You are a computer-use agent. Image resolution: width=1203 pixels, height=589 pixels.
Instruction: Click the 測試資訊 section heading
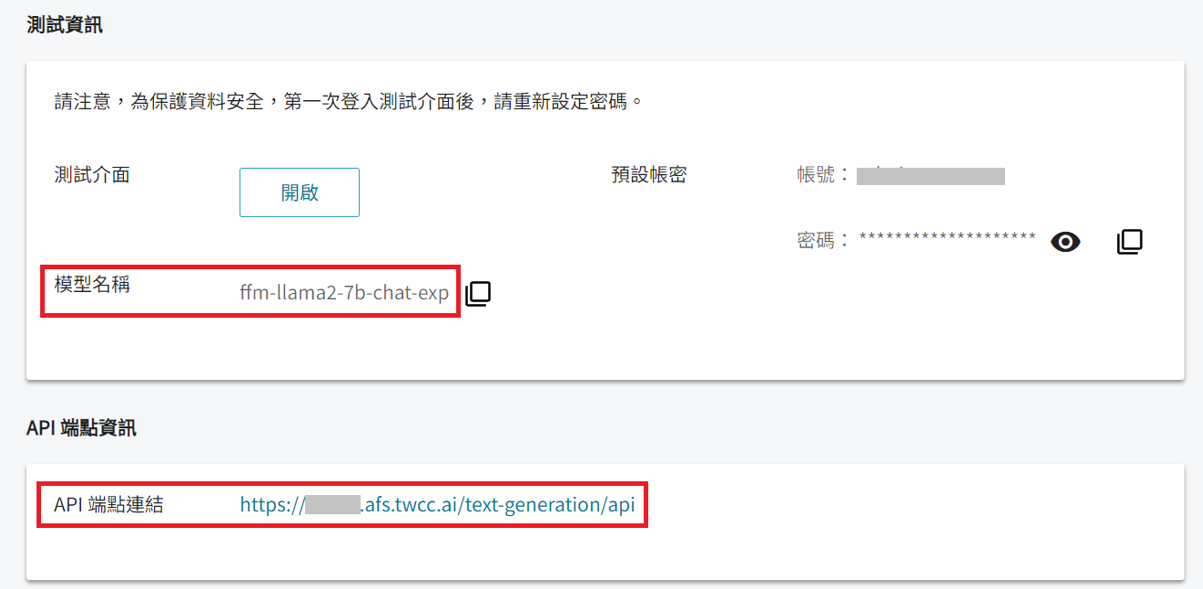tap(64, 25)
